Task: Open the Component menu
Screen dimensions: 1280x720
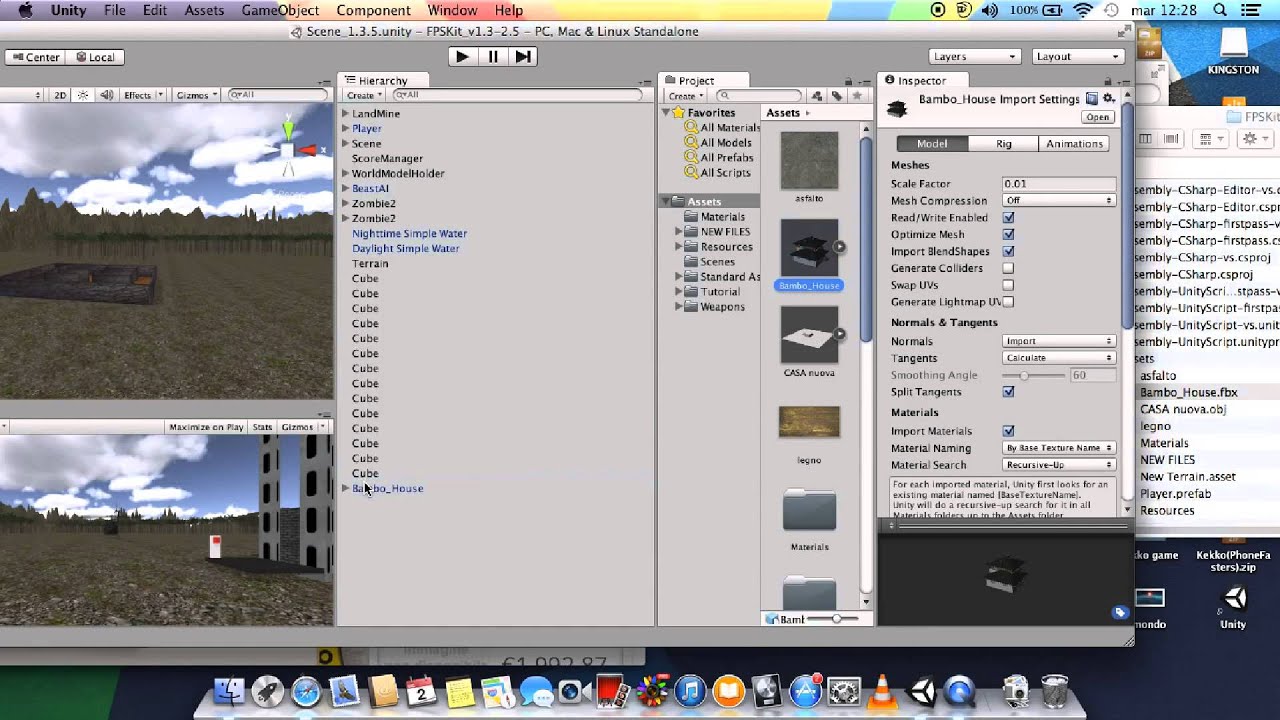Action: [373, 10]
